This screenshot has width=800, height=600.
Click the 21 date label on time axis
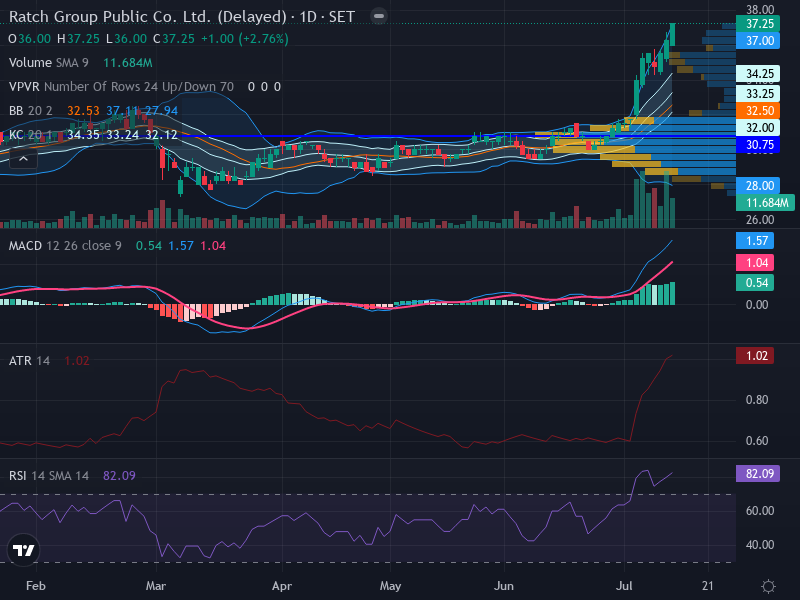point(708,586)
